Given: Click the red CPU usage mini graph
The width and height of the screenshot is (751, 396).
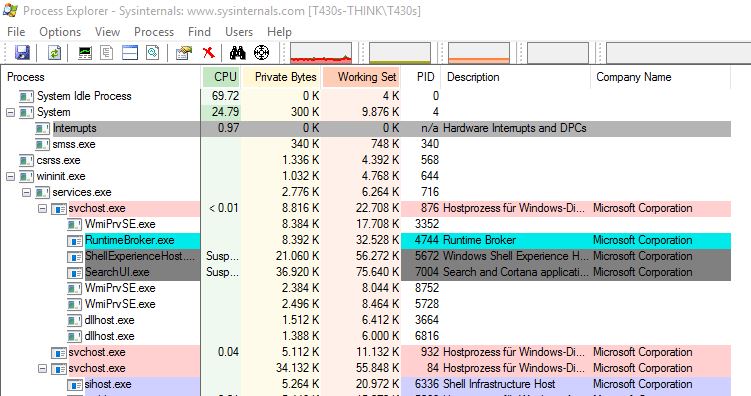Looking at the screenshot, I should coord(321,53).
